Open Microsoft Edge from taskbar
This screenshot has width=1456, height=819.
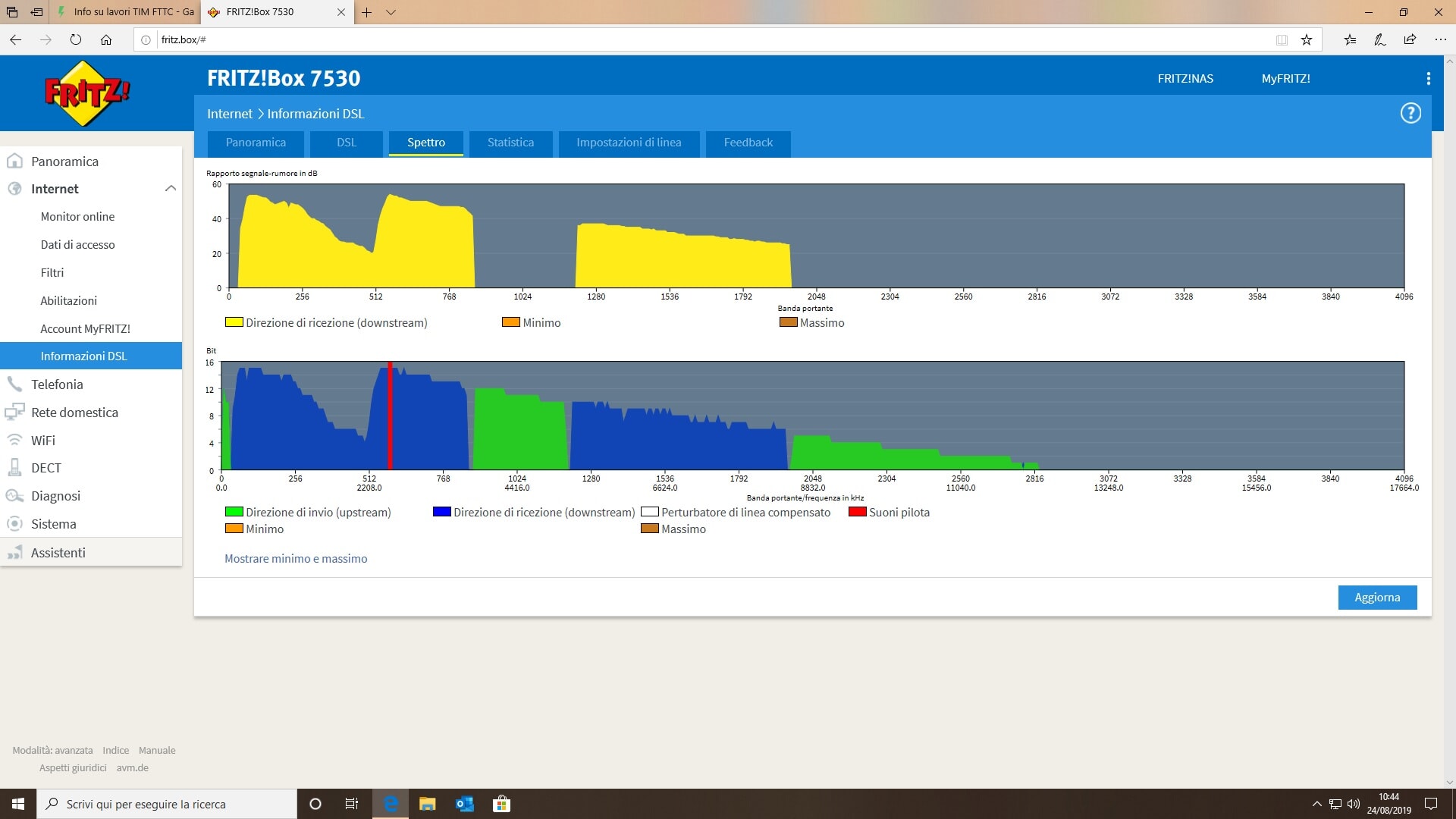click(x=391, y=804)
